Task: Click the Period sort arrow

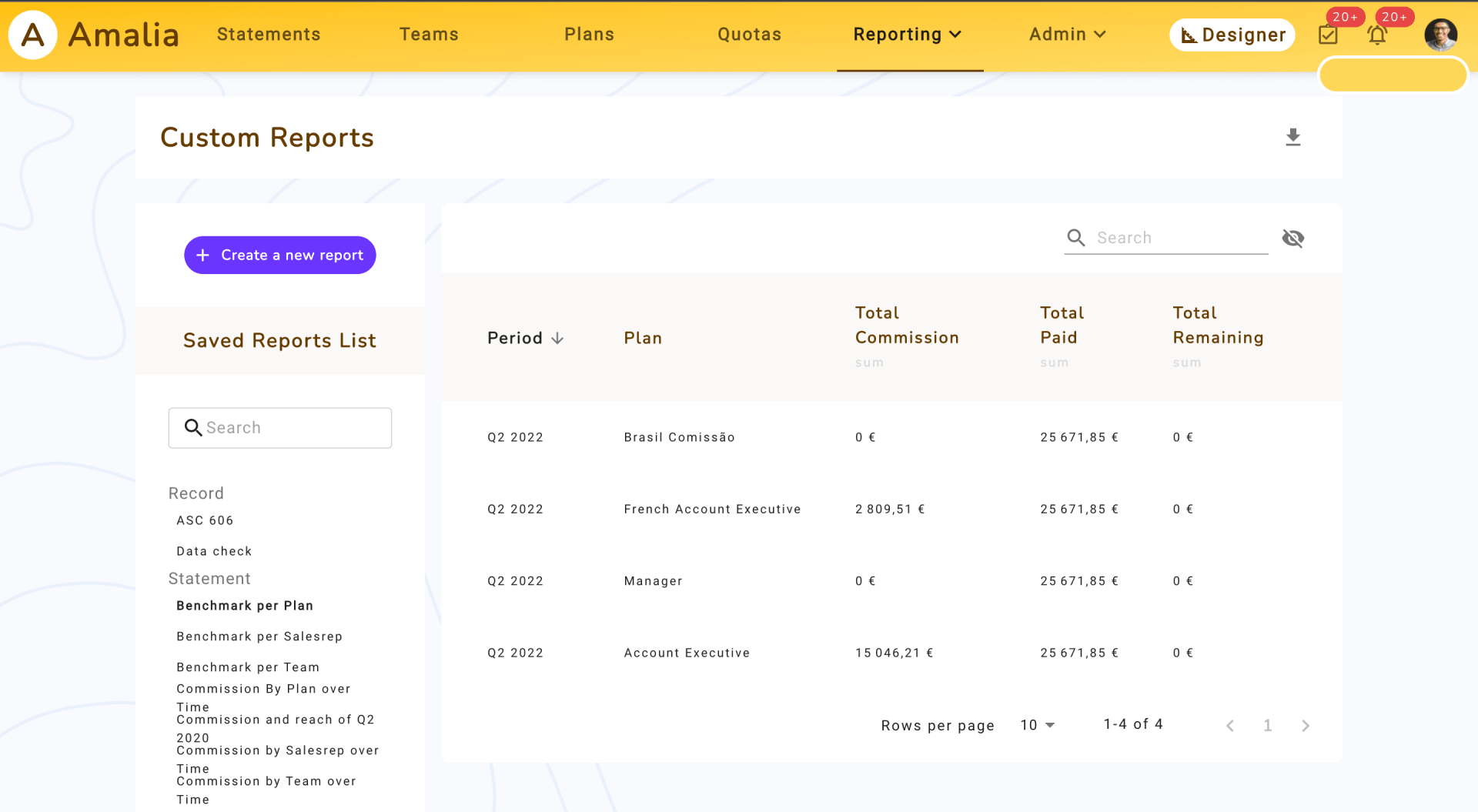Action: coord(557,338)
